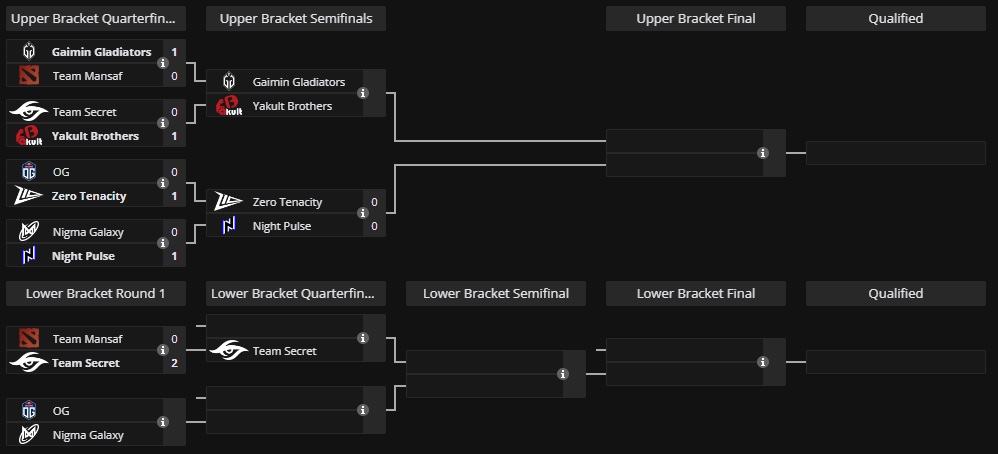Select Team Secret in Lower Bracket Round 1
The width and height of the screenshot is (998, 454).
[x=86, y=363]
